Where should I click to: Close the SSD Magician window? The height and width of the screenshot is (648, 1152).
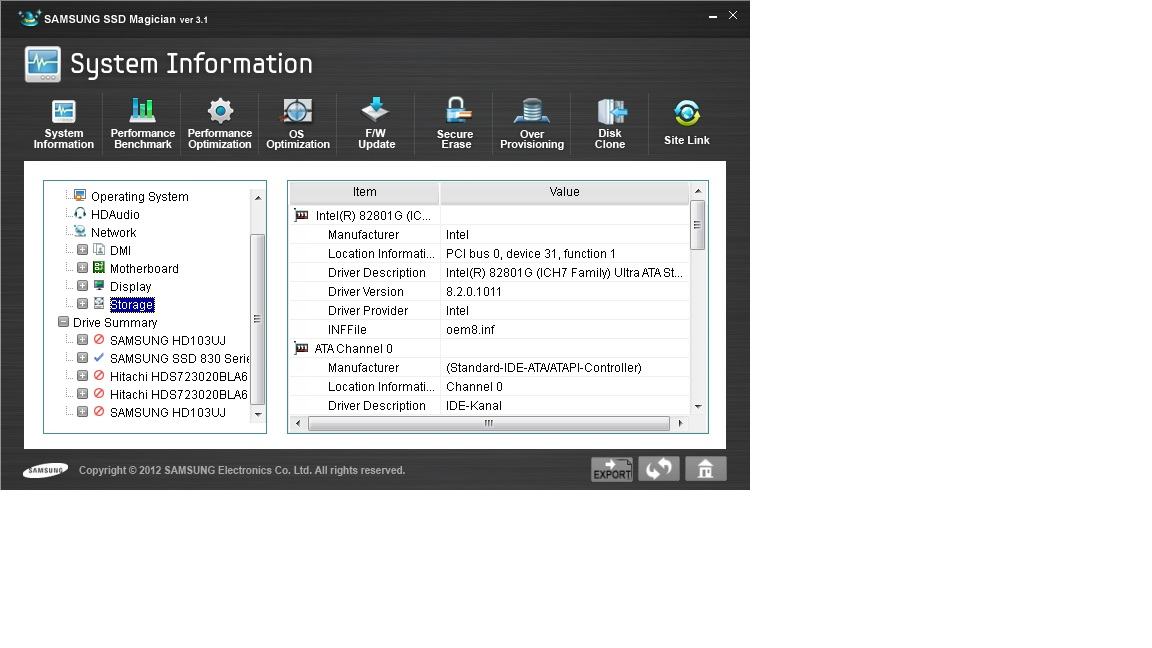(x=732, y=15)
